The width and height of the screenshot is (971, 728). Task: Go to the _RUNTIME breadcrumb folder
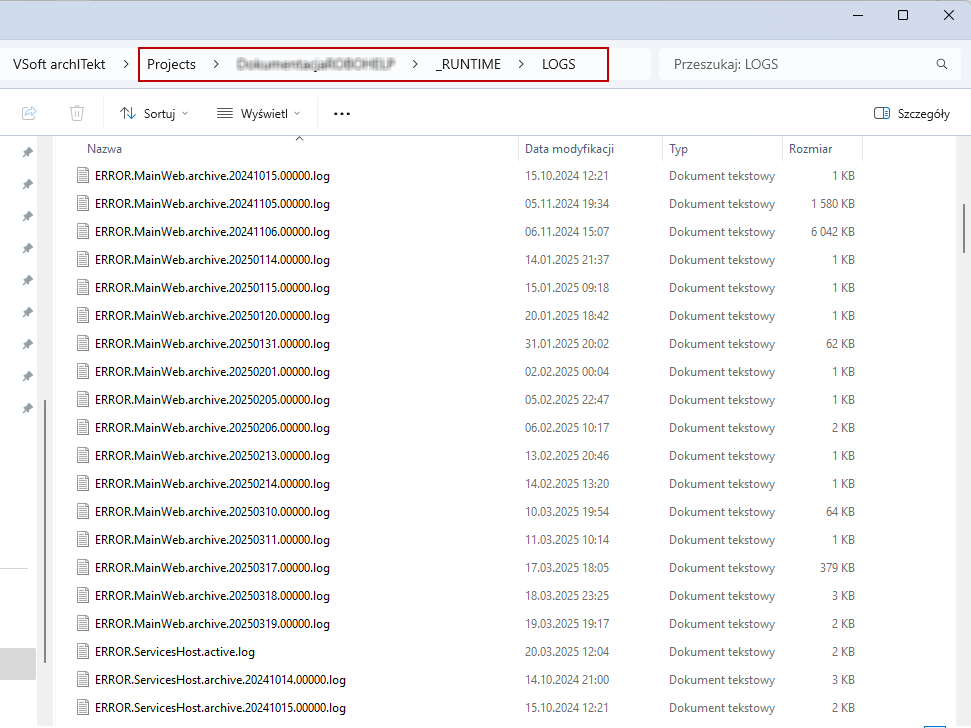[x=468, y=64]
